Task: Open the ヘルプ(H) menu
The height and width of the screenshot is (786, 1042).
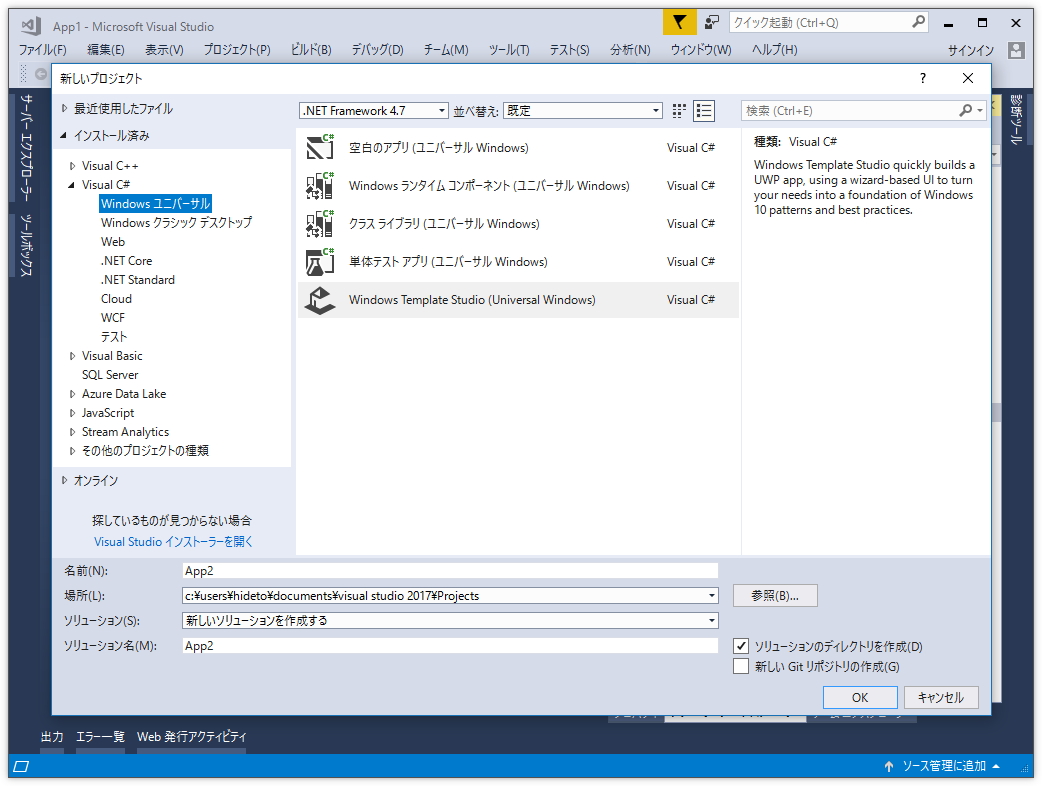Action: pyautogui.click(x=774, y=50)
